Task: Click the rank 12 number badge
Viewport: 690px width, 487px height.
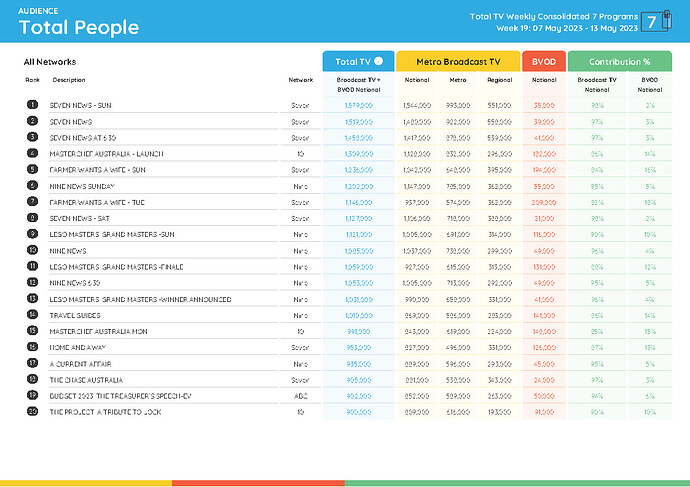Action: (32, 283)
